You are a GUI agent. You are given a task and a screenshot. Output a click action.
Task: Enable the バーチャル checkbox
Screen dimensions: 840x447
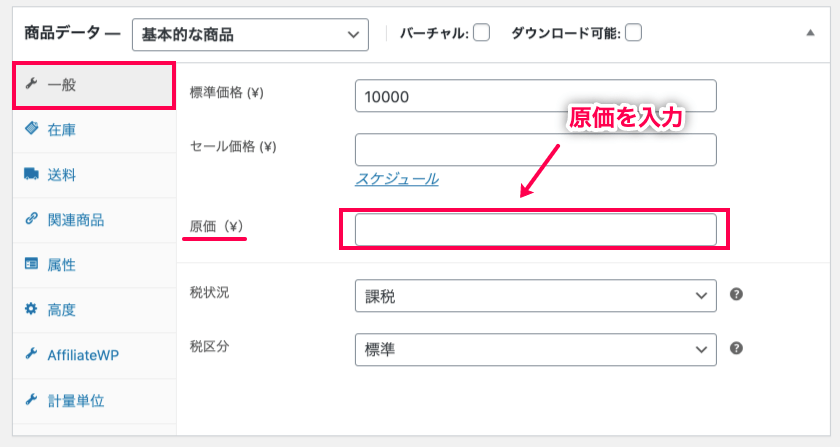click(x=482, y=33)
